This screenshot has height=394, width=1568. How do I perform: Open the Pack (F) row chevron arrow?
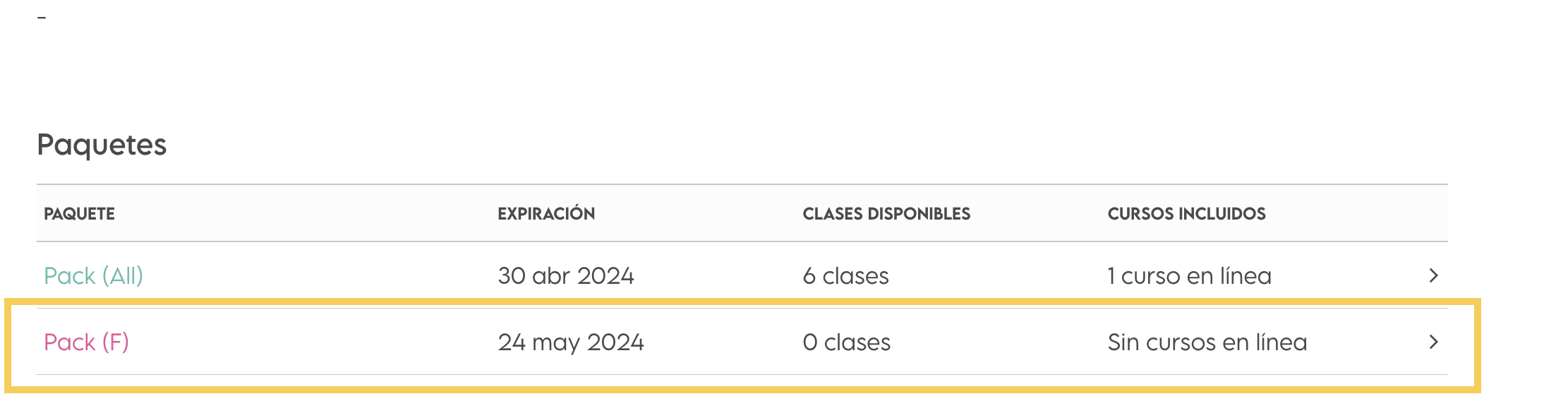(x=1433, y=342)
